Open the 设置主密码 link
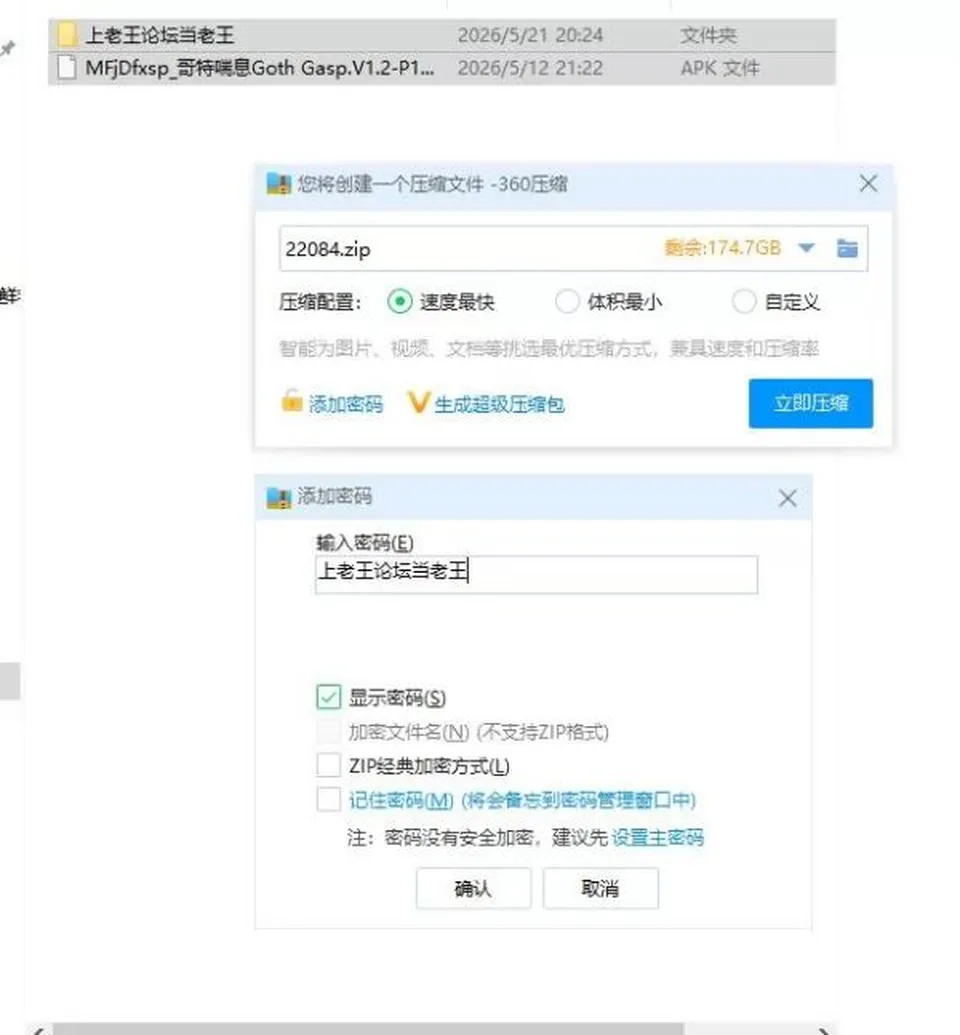 658,838
